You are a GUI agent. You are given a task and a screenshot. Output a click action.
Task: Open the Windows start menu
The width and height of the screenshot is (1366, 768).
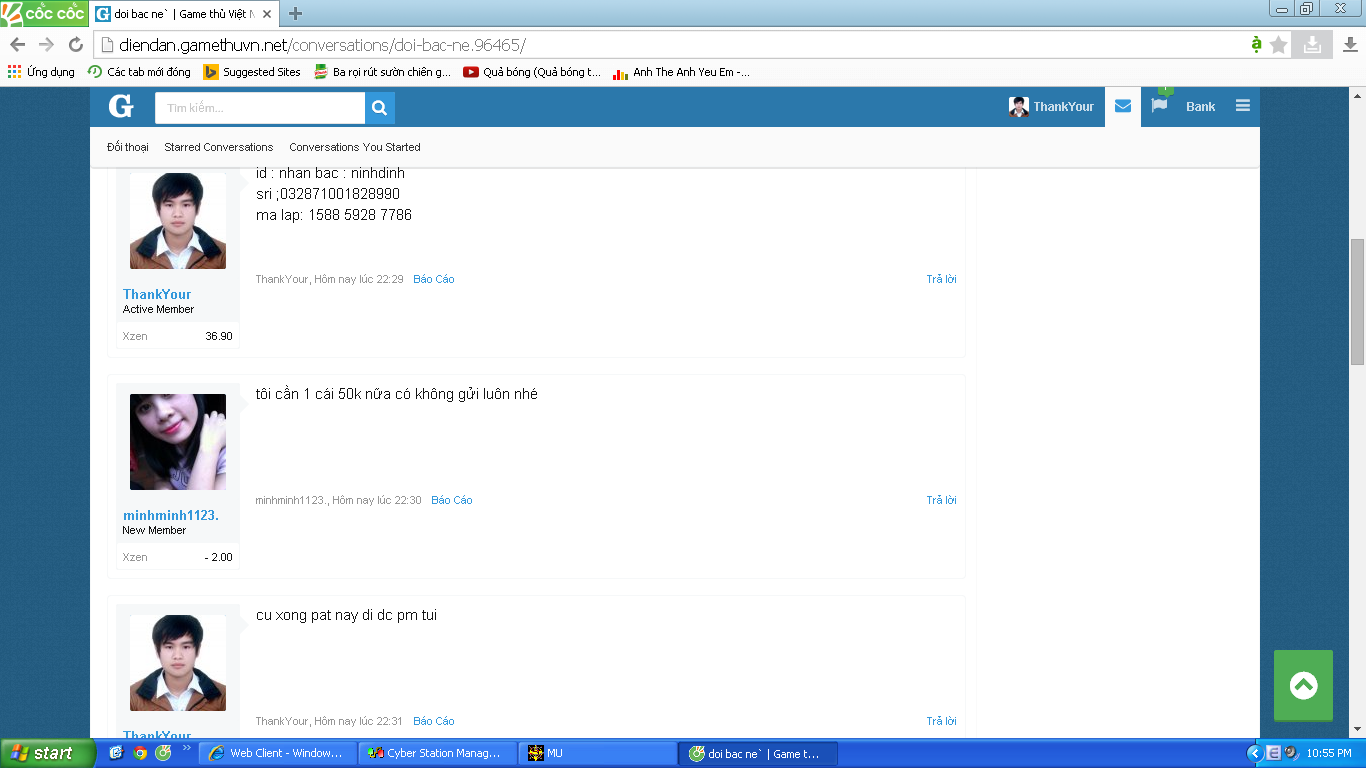[48, 753]
